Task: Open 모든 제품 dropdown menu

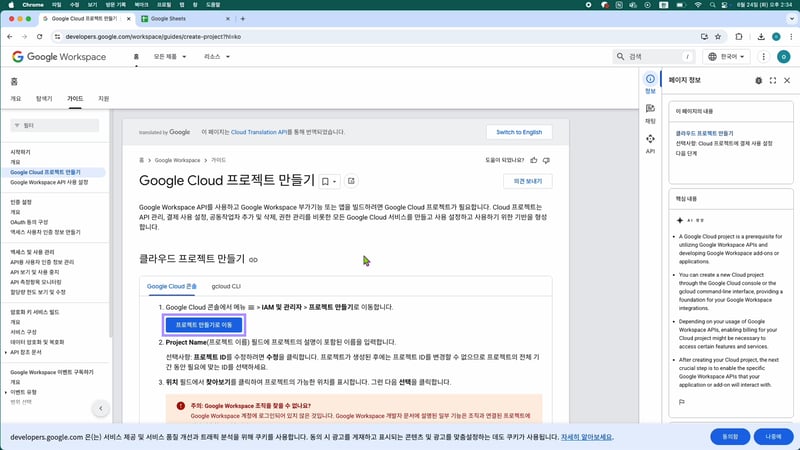Action: click(x=170, y=57)
